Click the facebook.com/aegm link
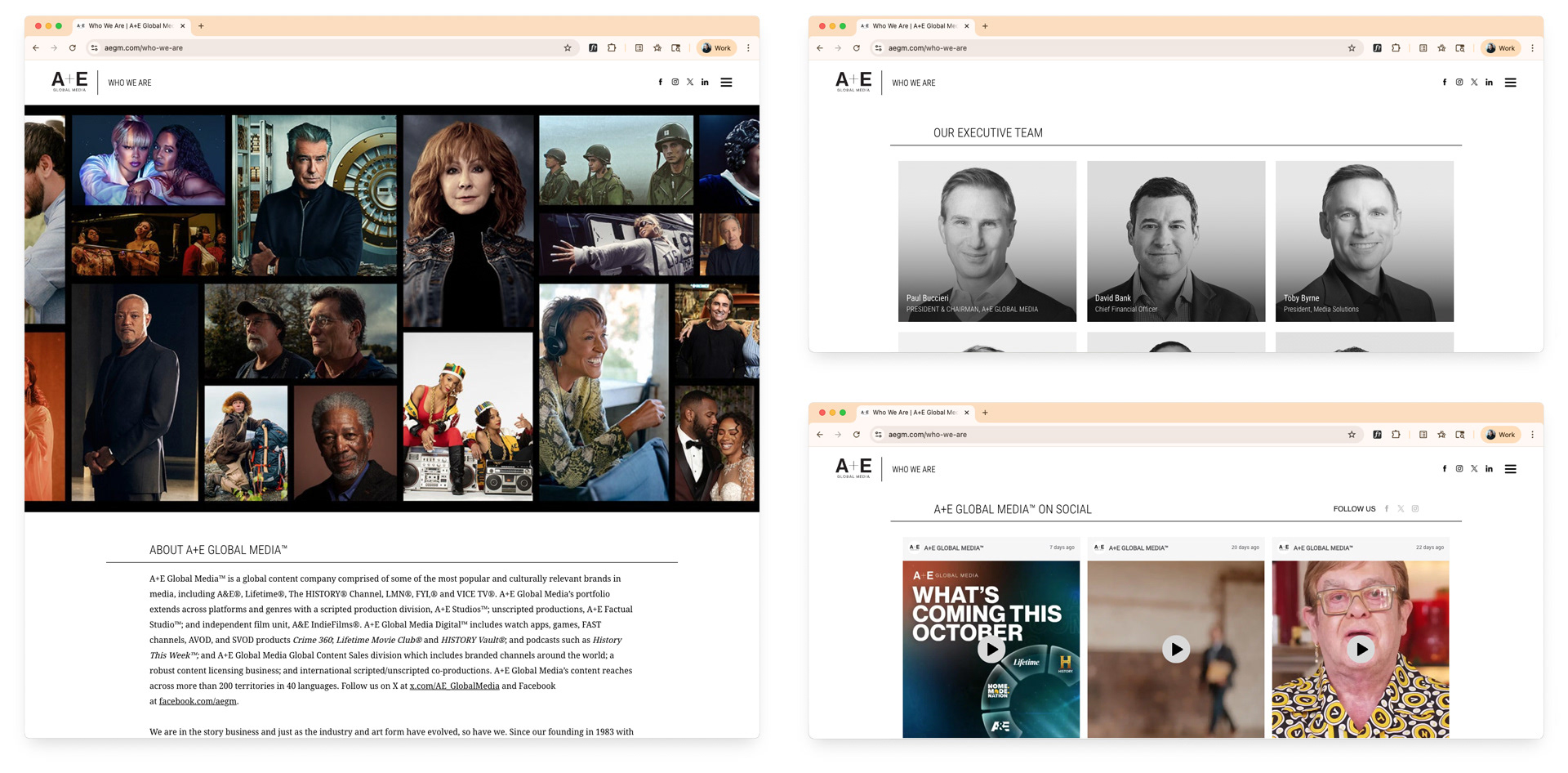The height and width of the screenshot is (773, 1568). pyautogui.click(x=198, y=701)
